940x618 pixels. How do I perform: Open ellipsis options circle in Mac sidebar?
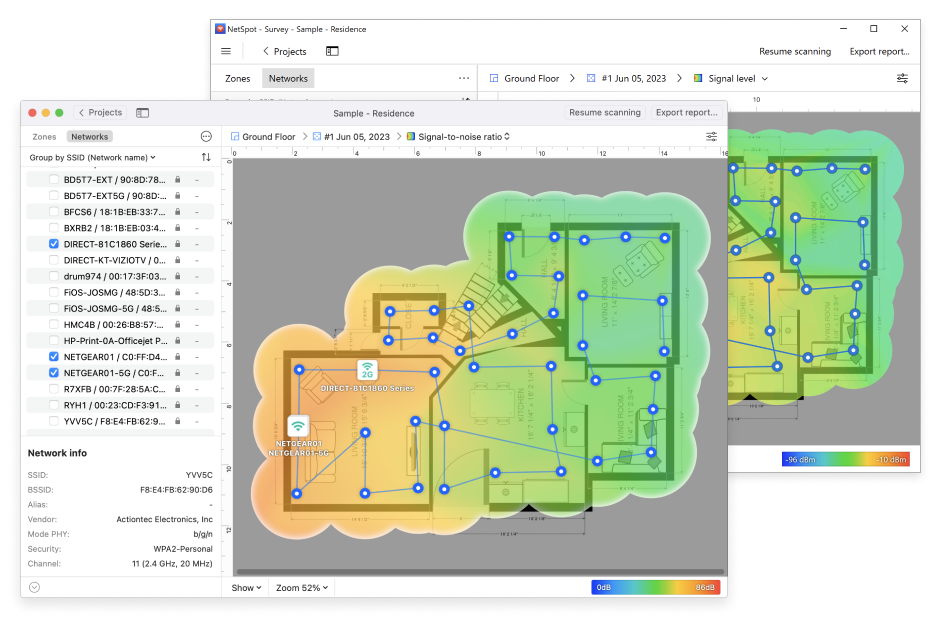coord(206,137)
